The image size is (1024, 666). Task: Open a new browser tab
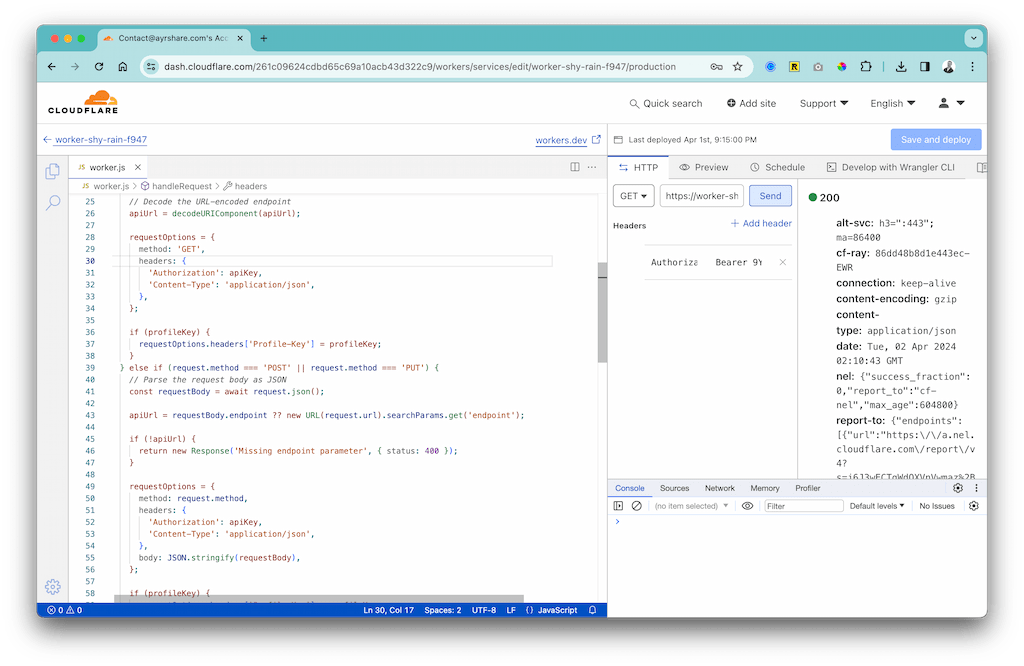pos(264,39)
